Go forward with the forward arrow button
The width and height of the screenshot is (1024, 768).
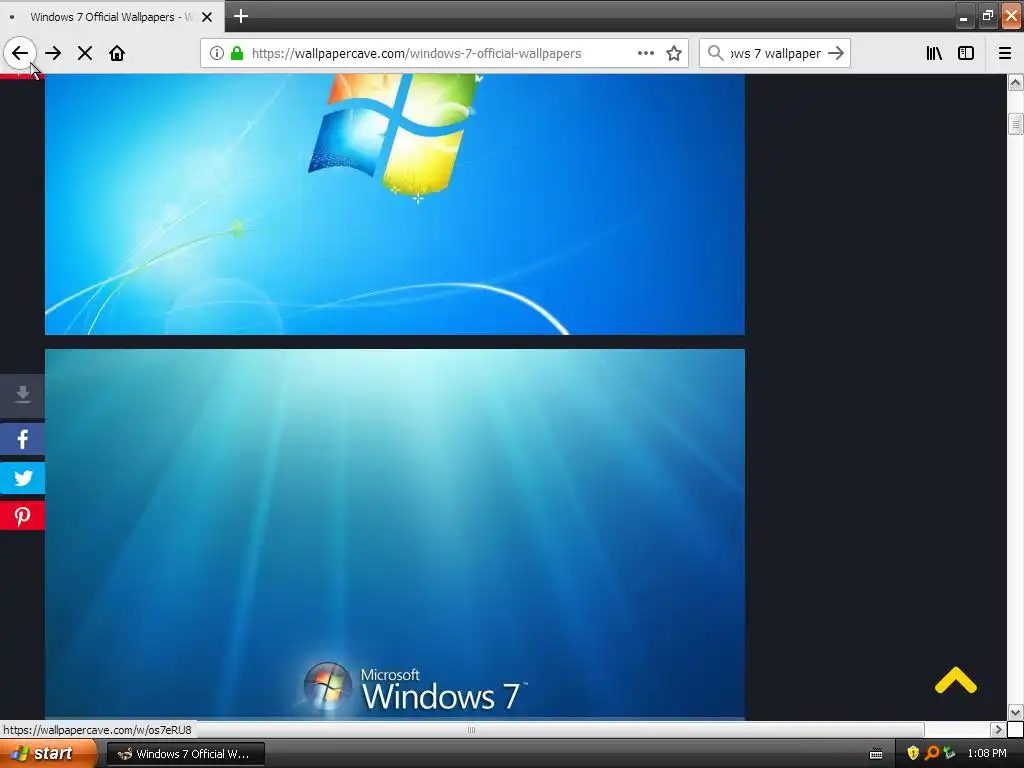53,53
